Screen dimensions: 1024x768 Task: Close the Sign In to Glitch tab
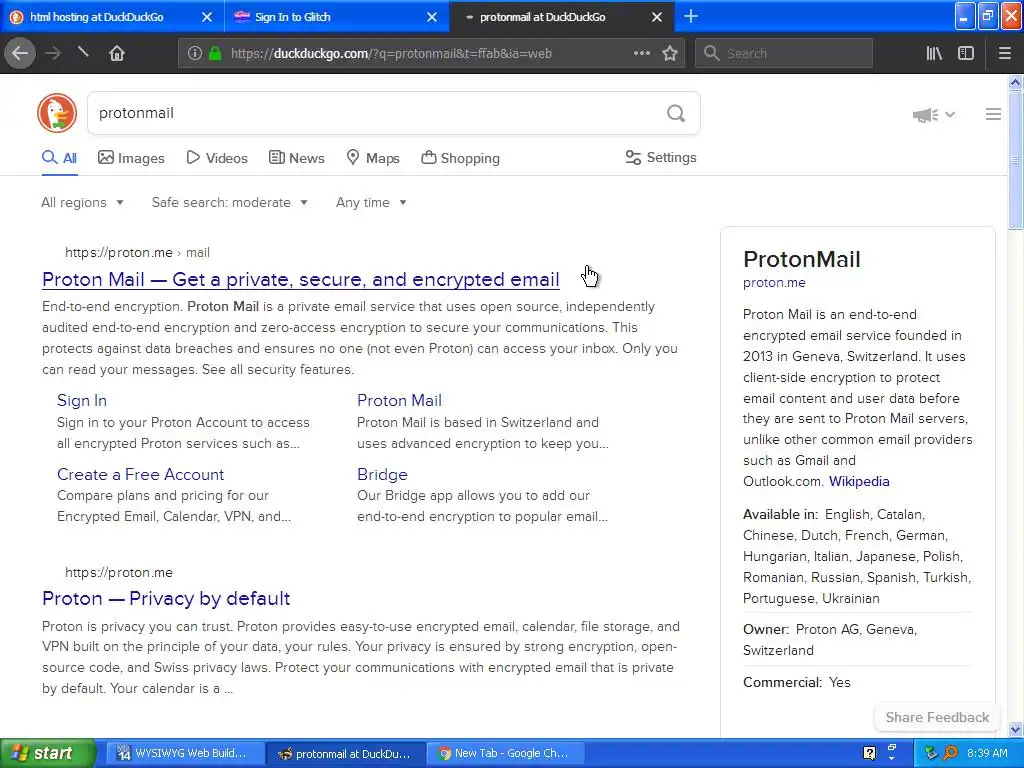[432, 17]
